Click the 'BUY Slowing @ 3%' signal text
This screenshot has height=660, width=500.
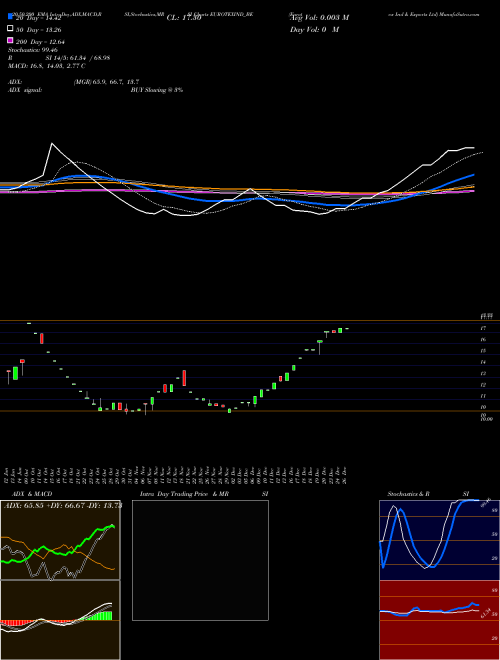point(157,90)
